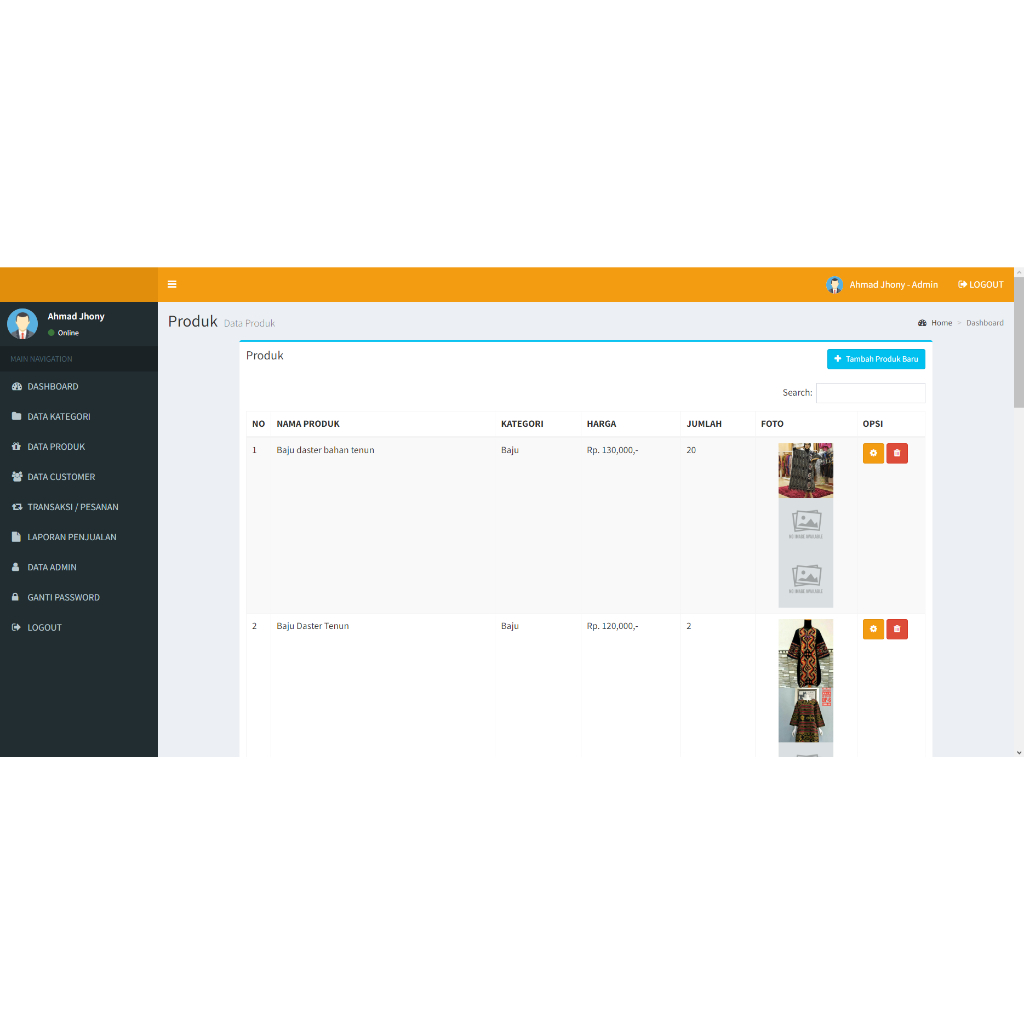Image resolution: width=1024 pixels, height=1024 pixels.
Task: Click the sidebar profile avatar picture
Action: tap(22, 323)
